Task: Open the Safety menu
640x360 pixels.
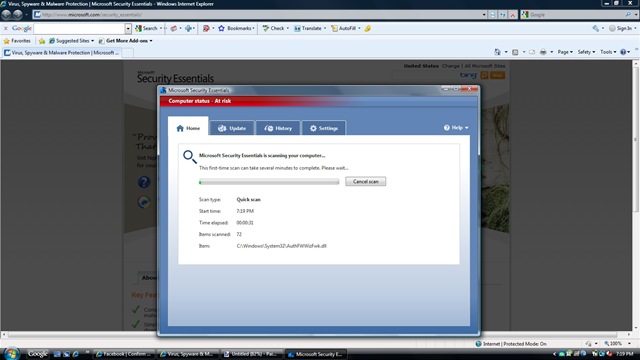Action: [x=586, y=52]
